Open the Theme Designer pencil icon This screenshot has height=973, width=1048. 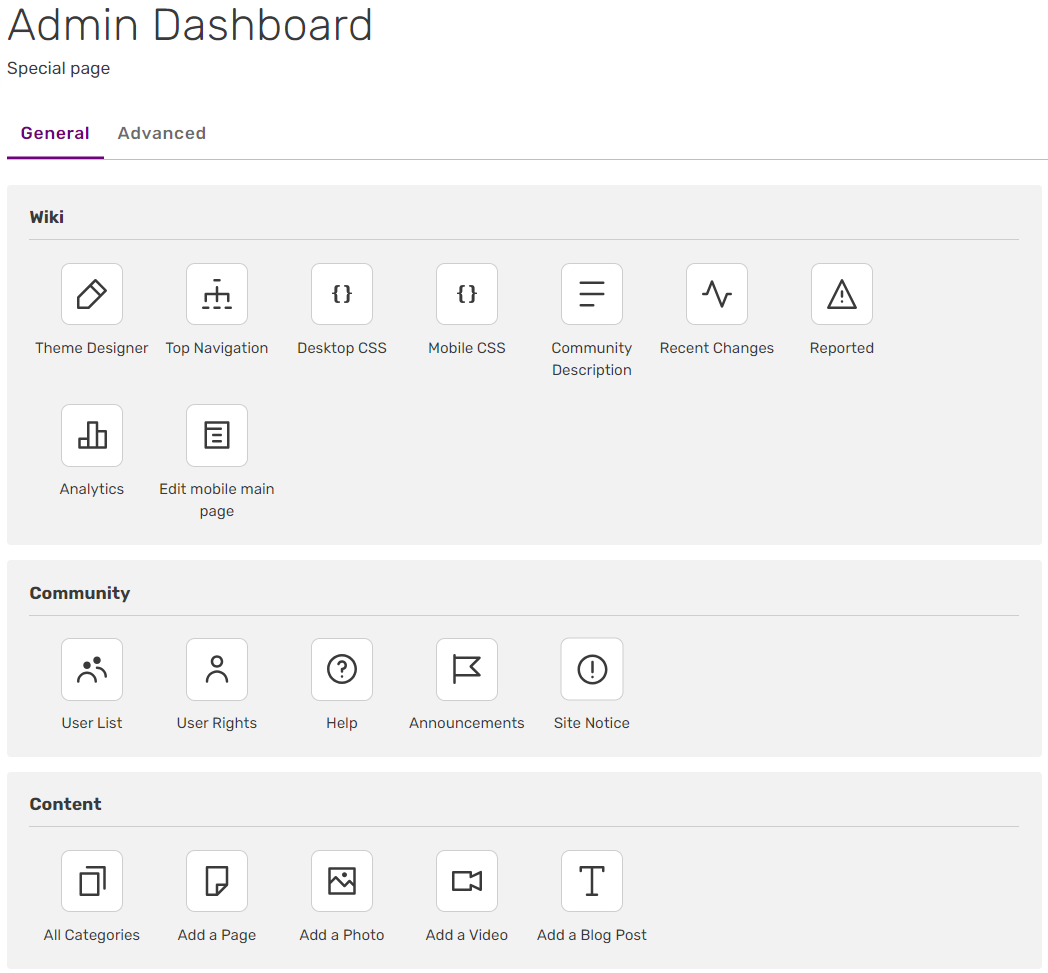(92, 294)
